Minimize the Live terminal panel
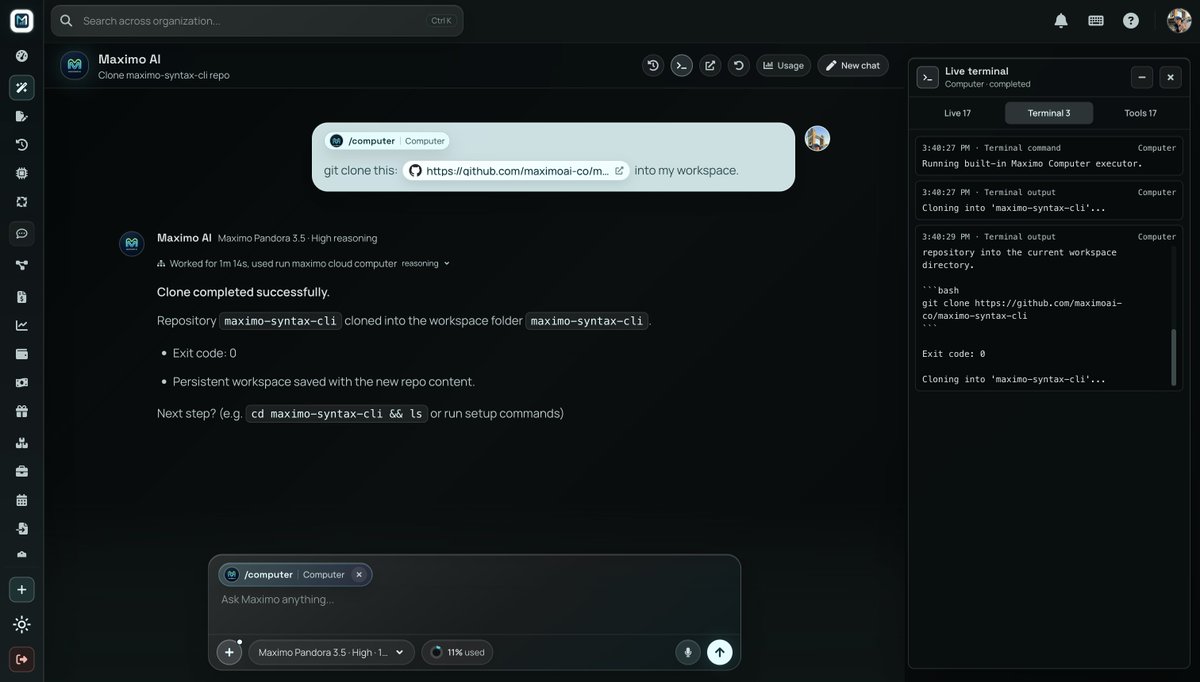Viewport: 1200px width, 682px height. (x=1142, y=77)
